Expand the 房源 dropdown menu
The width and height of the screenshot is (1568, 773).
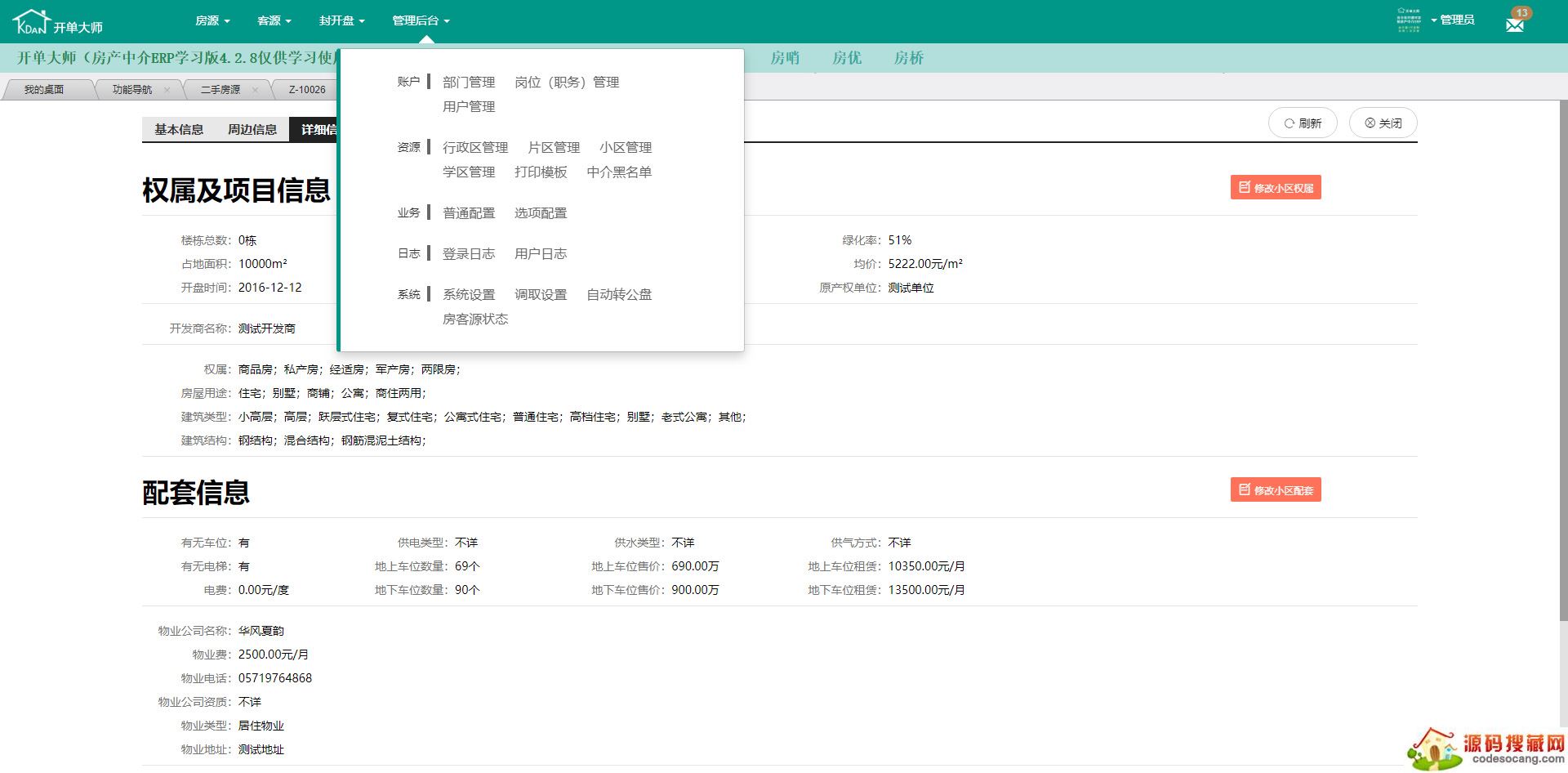(x=212, y=20)
